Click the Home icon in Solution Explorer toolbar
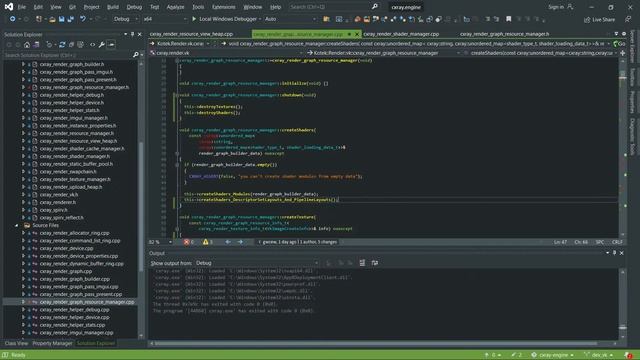This screenshot has width=640, height=360. click(x=27, y=44)
